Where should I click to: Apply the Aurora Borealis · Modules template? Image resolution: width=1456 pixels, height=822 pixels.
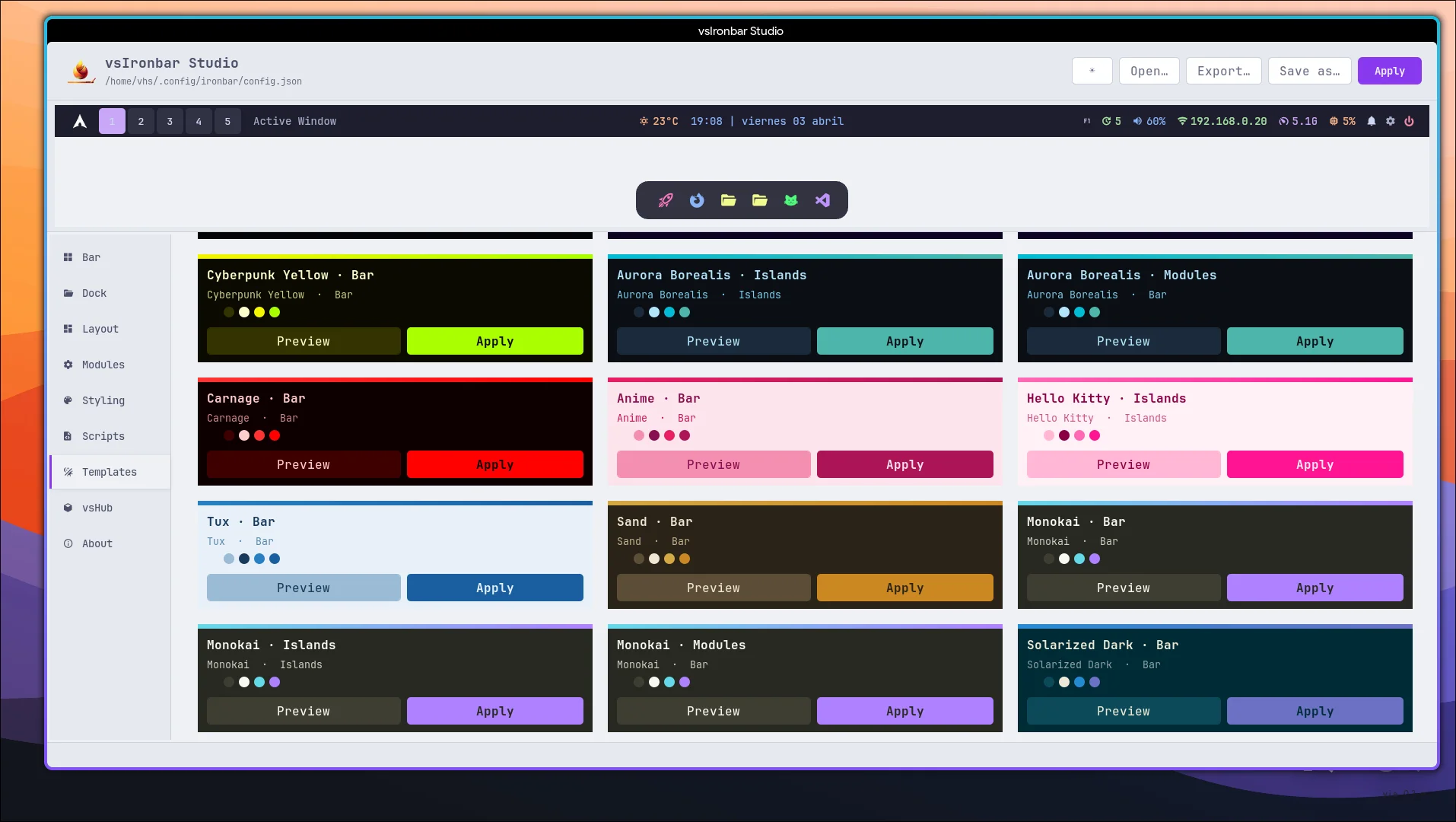click(x=1315, y=341)
